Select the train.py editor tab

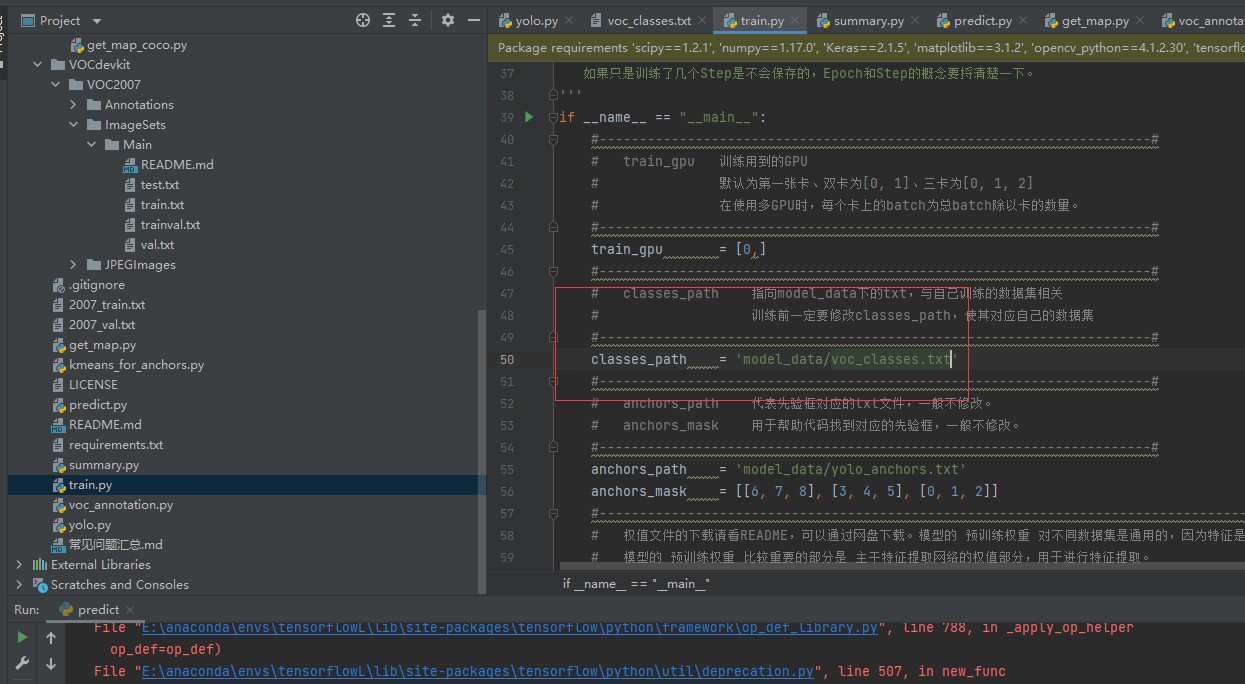pyautogui.click(x=760, y=20)
